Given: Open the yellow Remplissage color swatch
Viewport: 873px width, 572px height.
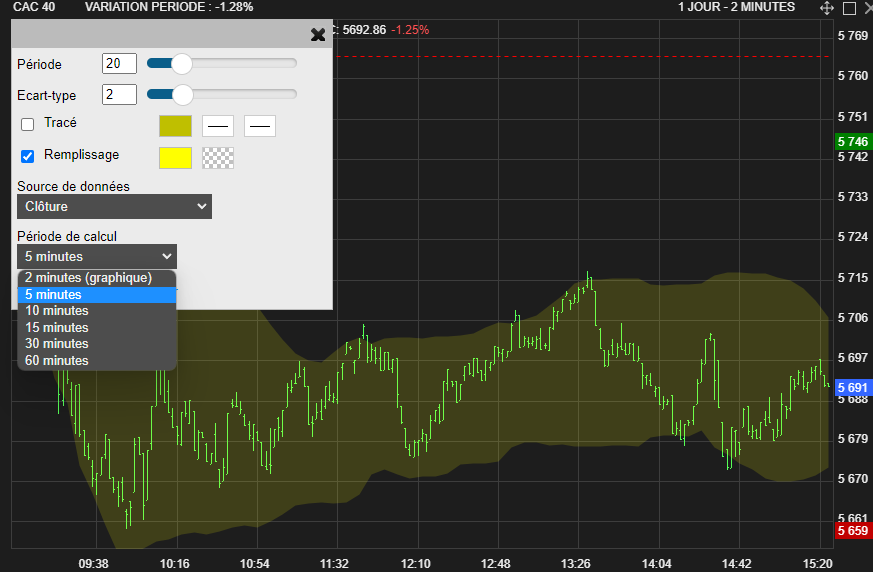Looking at the screenshot, I should (x=175, y=158).
